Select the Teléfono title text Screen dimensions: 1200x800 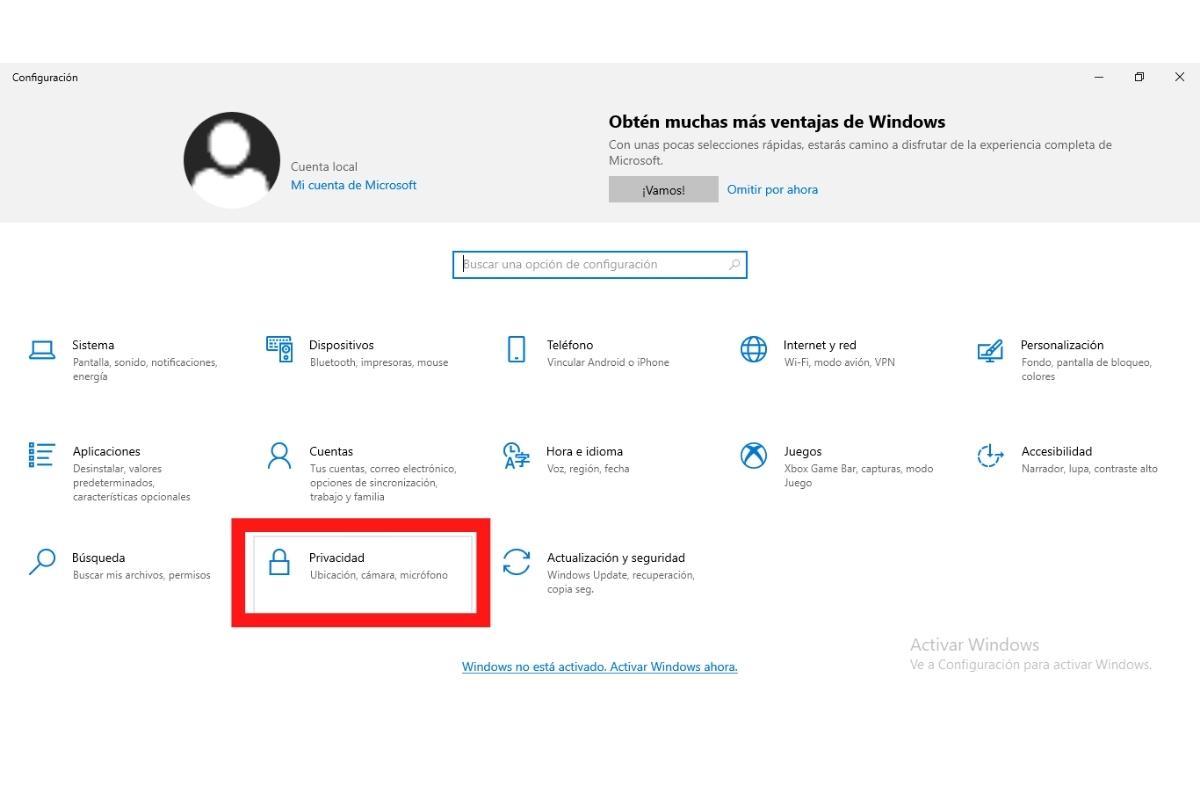570,345
